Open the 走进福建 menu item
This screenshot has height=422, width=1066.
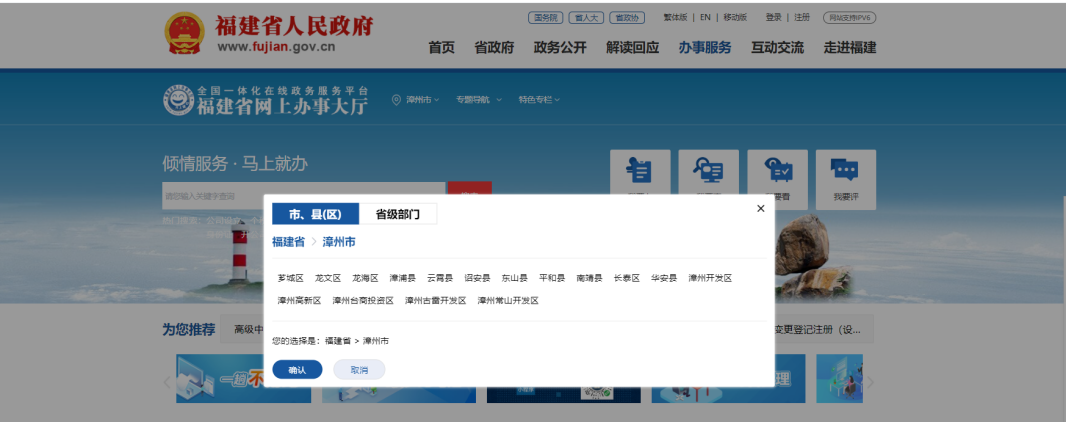pyautogui.click(x=850, y=48)
